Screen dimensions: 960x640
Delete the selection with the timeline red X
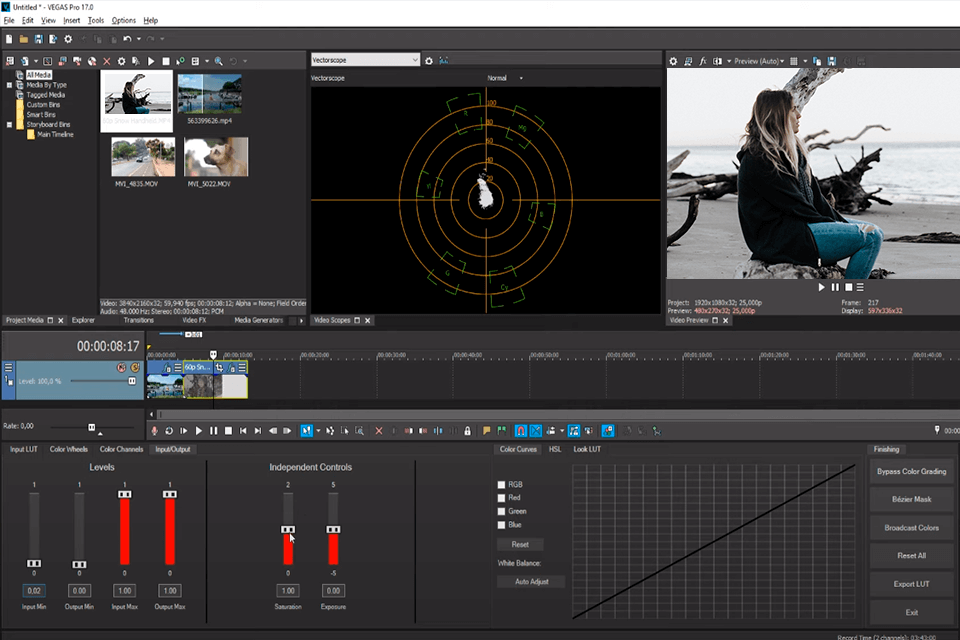pos(378,431)
